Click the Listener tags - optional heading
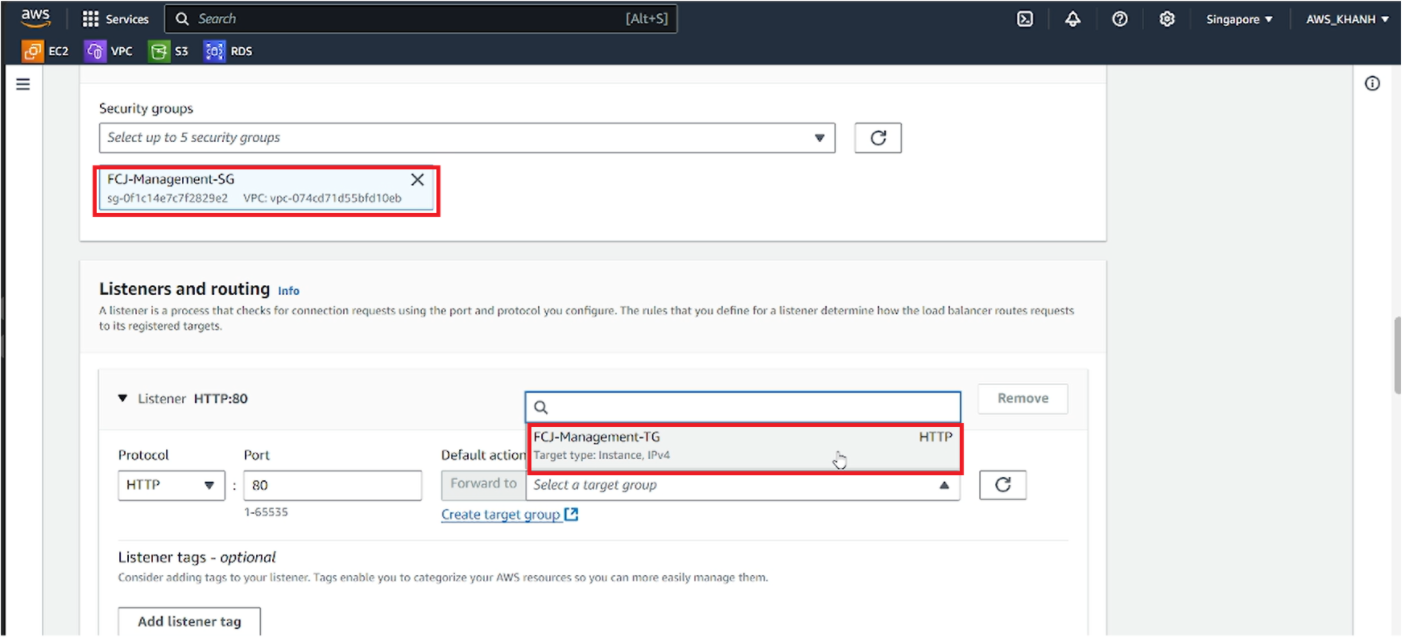This screenshot has height=640, width=1405. click(197, 557)
